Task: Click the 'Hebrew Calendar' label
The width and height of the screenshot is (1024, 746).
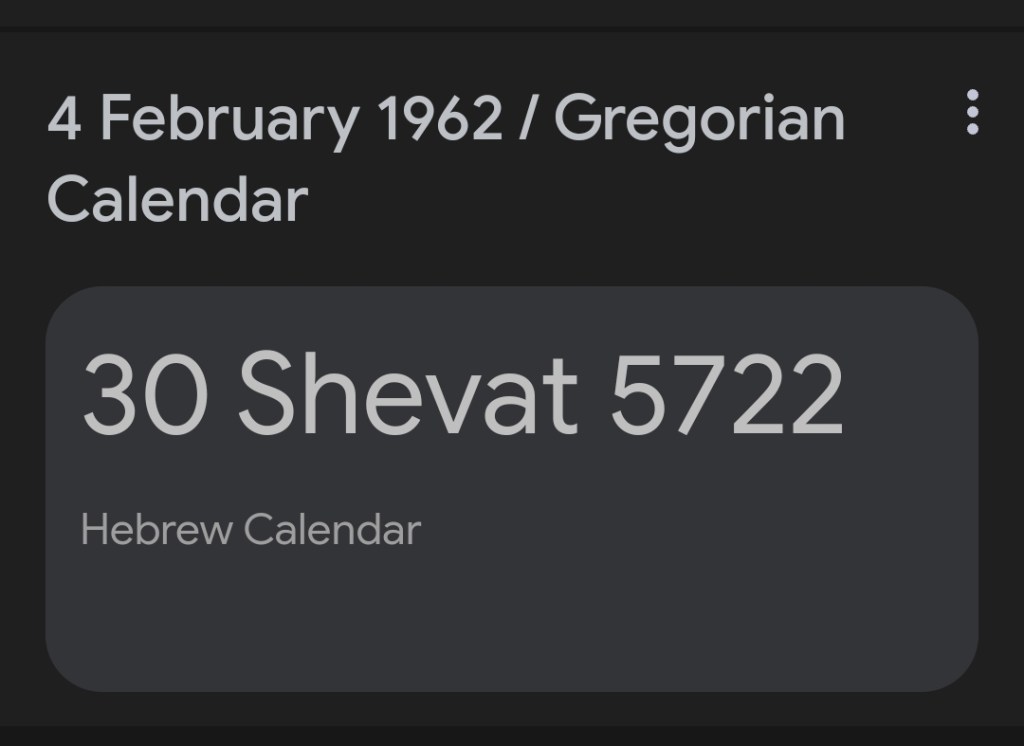Action: (250, 528)
